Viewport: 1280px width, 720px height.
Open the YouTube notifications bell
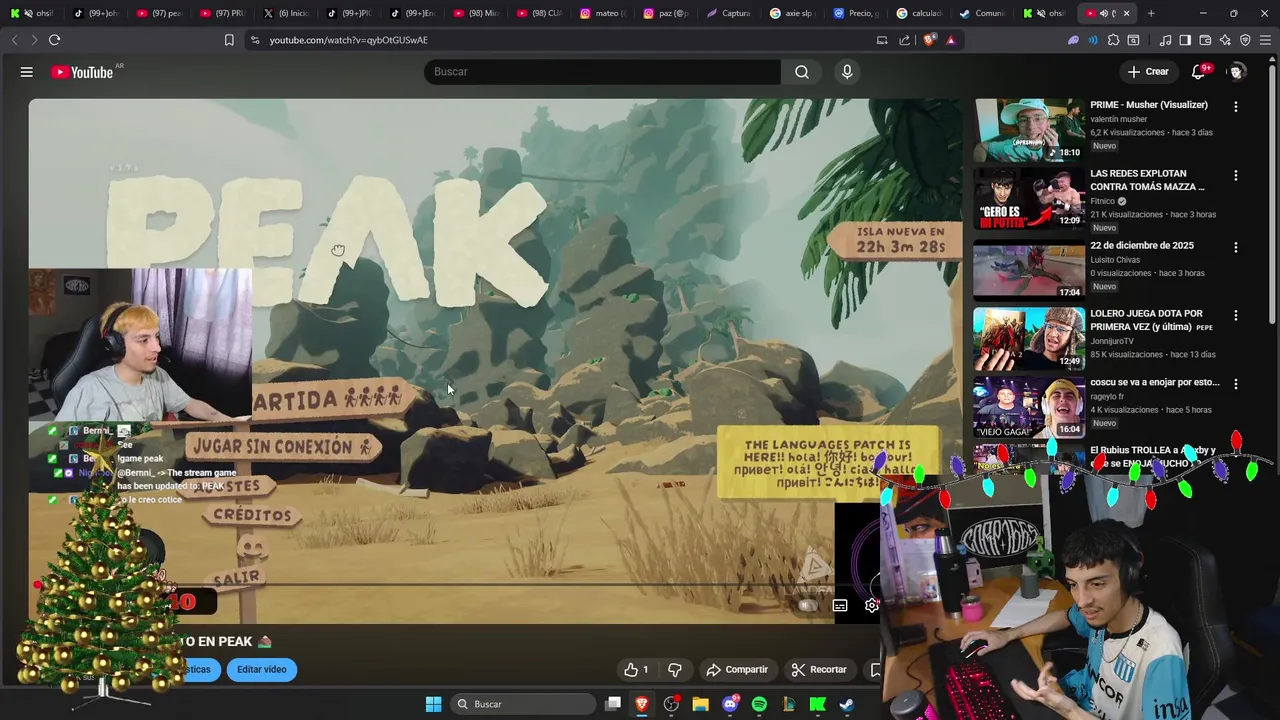coord(1198,72)
